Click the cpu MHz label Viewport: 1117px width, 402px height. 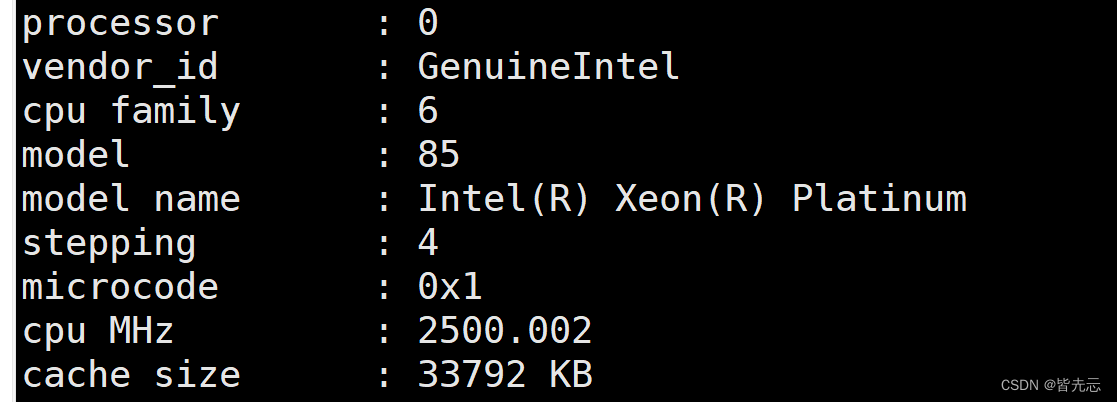click(98, 333)
